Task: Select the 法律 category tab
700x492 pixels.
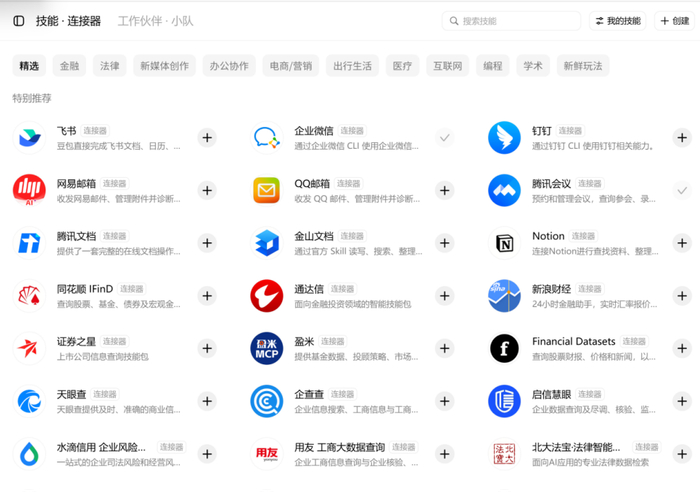Action: point(110,66)
